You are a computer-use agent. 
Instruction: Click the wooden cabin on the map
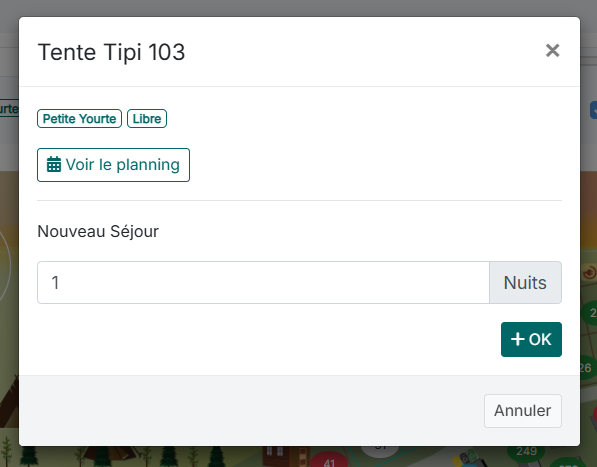tap(286, 456)
